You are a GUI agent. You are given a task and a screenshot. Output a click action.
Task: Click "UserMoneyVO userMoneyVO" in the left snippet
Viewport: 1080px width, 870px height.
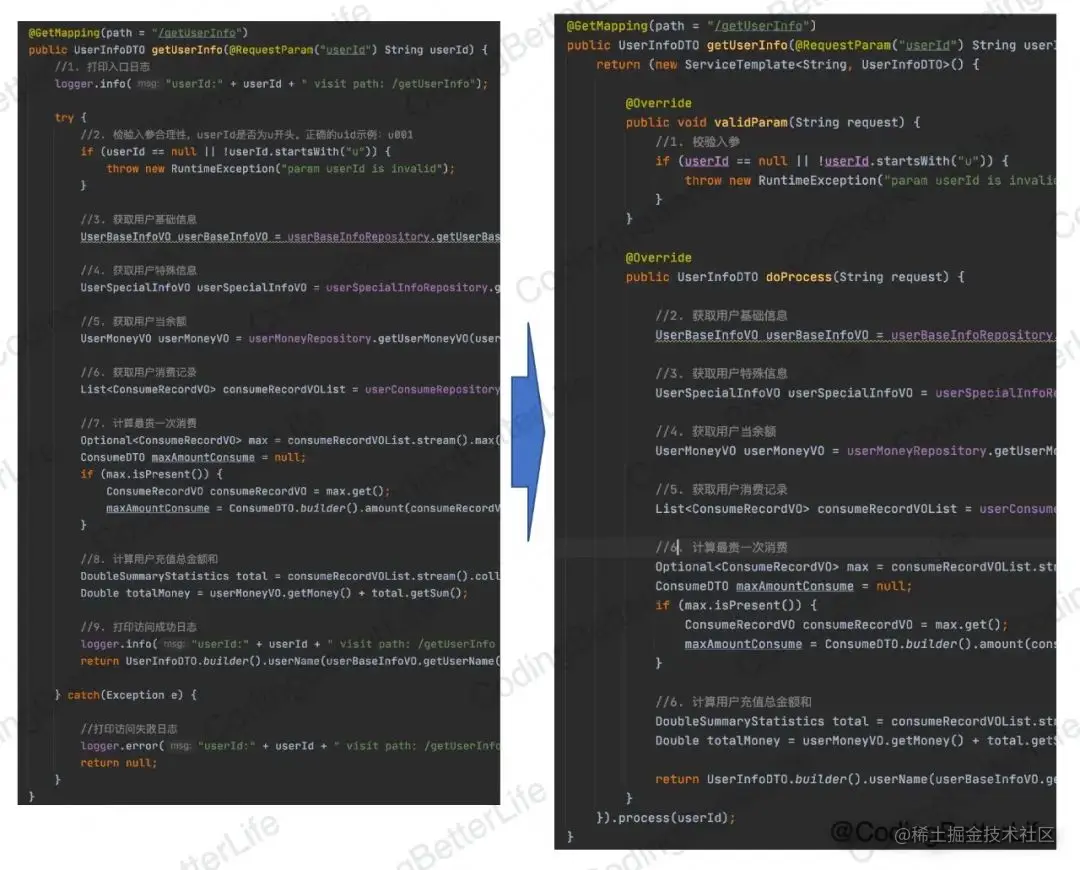154,338
